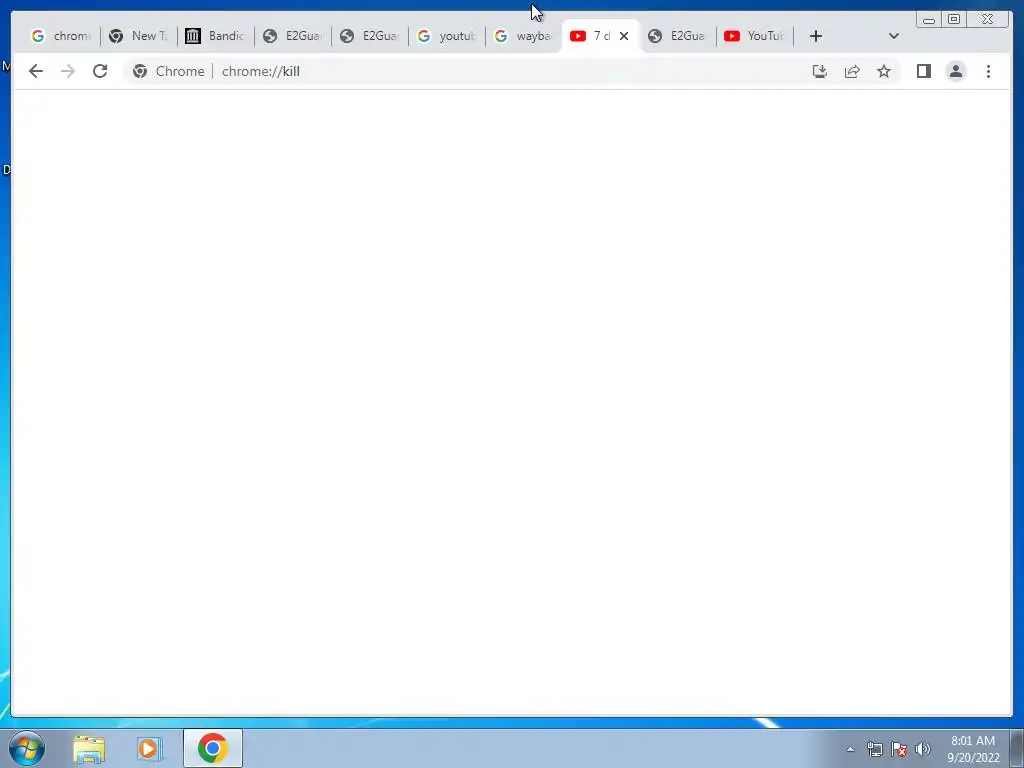Switch to the Bandic tab
This screenshot has width=1024, height=768.
point(216,36)
